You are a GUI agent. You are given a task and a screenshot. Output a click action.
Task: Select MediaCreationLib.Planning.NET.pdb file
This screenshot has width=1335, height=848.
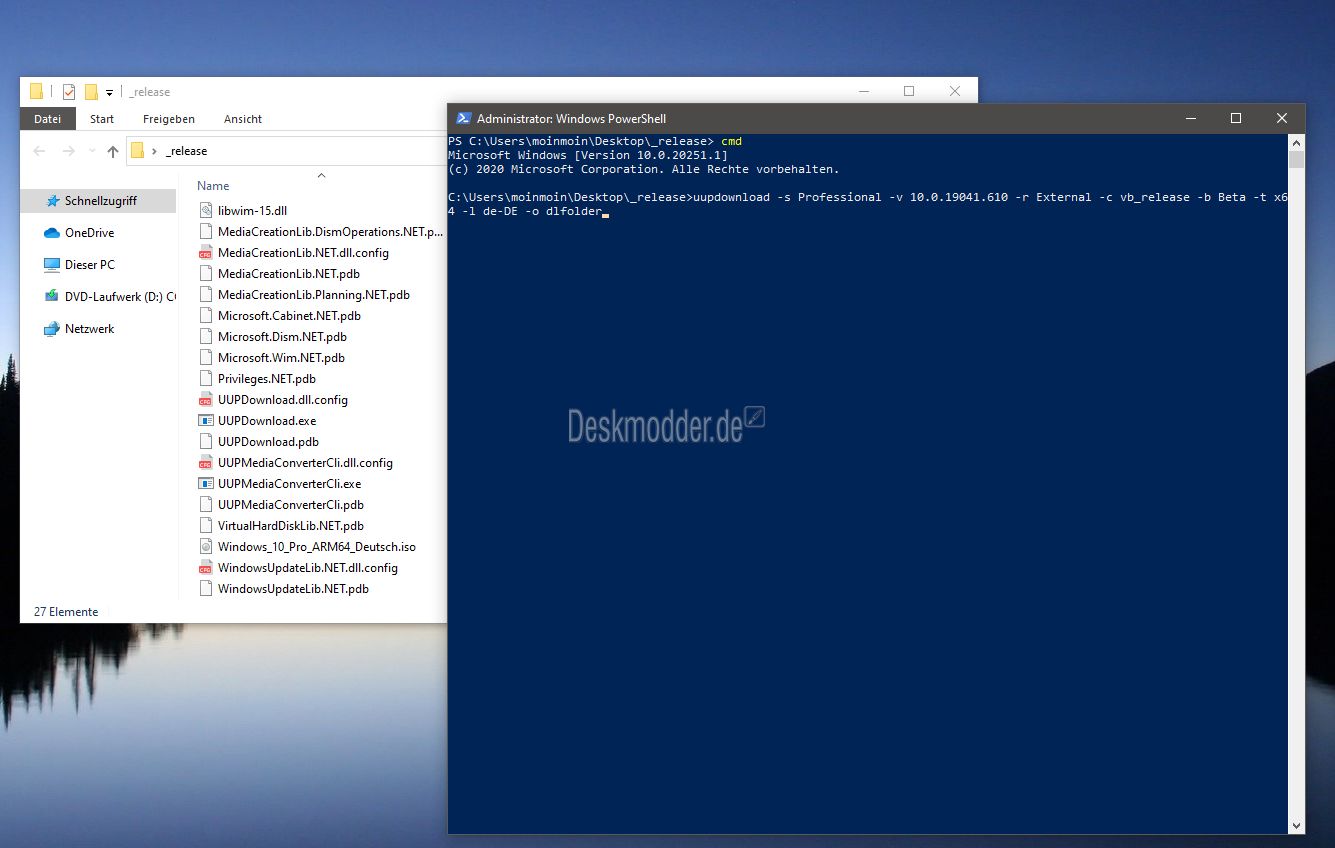tap(314, 295)
